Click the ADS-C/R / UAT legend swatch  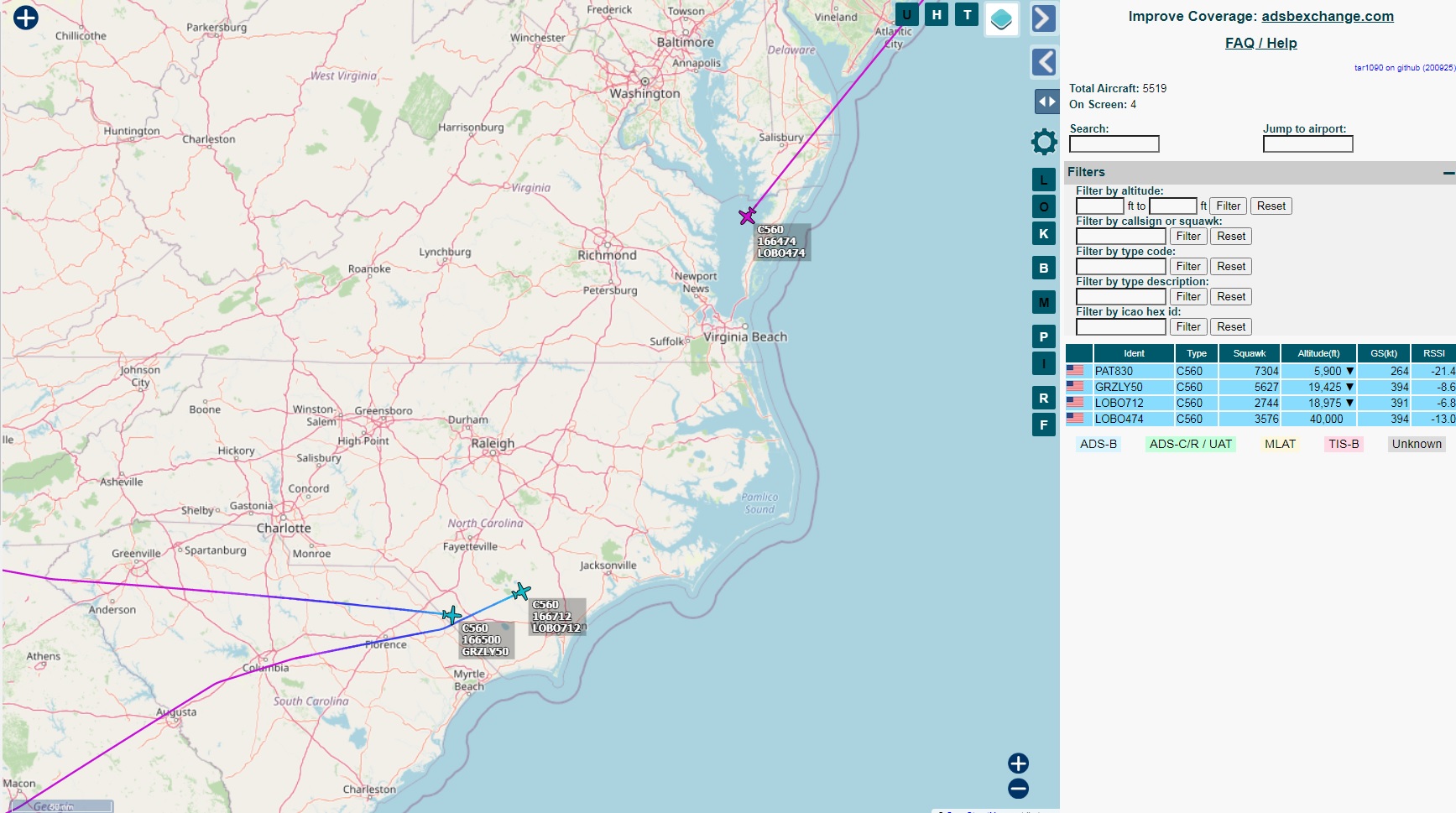coord(1191,444)
